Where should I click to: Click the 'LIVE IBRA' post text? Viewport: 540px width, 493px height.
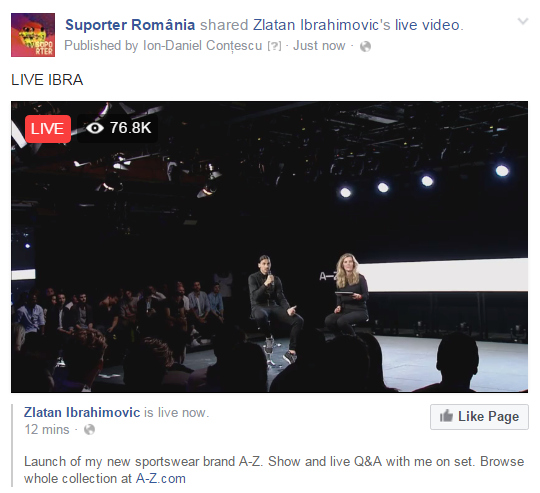(x=47, y=80)
